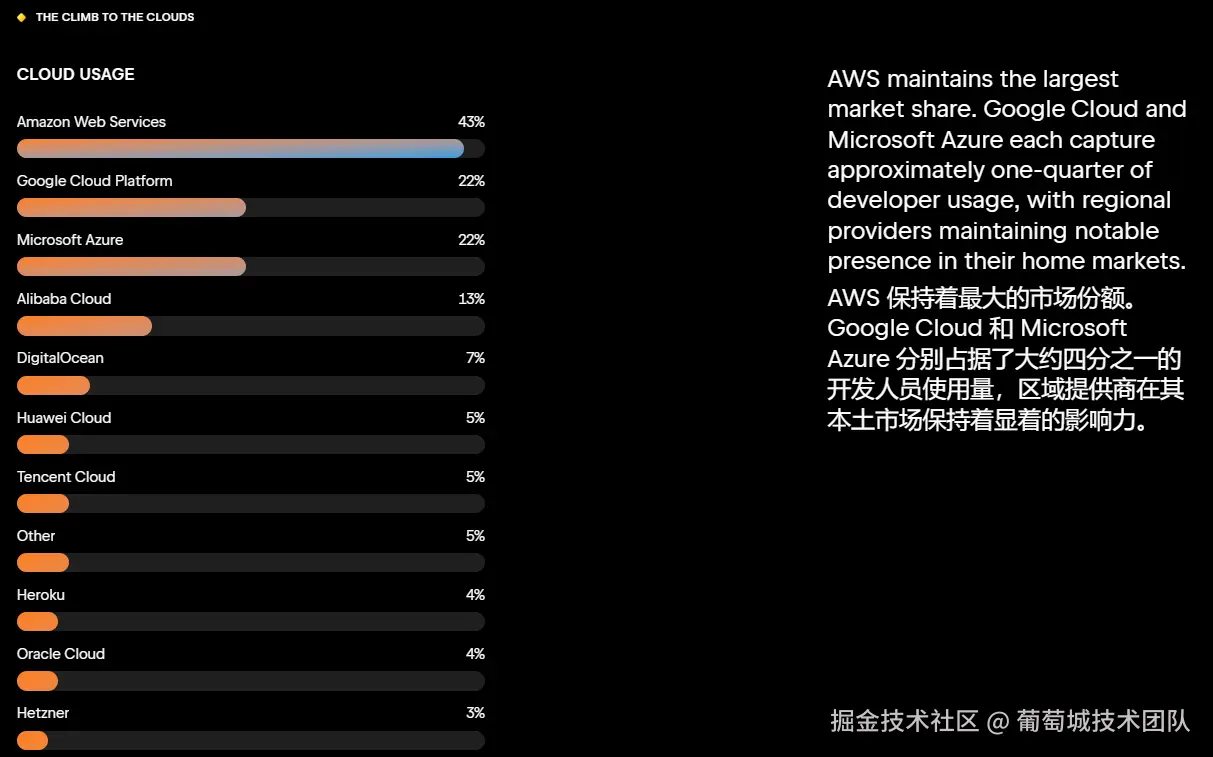This screenshot has width=1213, height=757.
Task: Select the Huawei Cloud label
Action: point(64,418)
